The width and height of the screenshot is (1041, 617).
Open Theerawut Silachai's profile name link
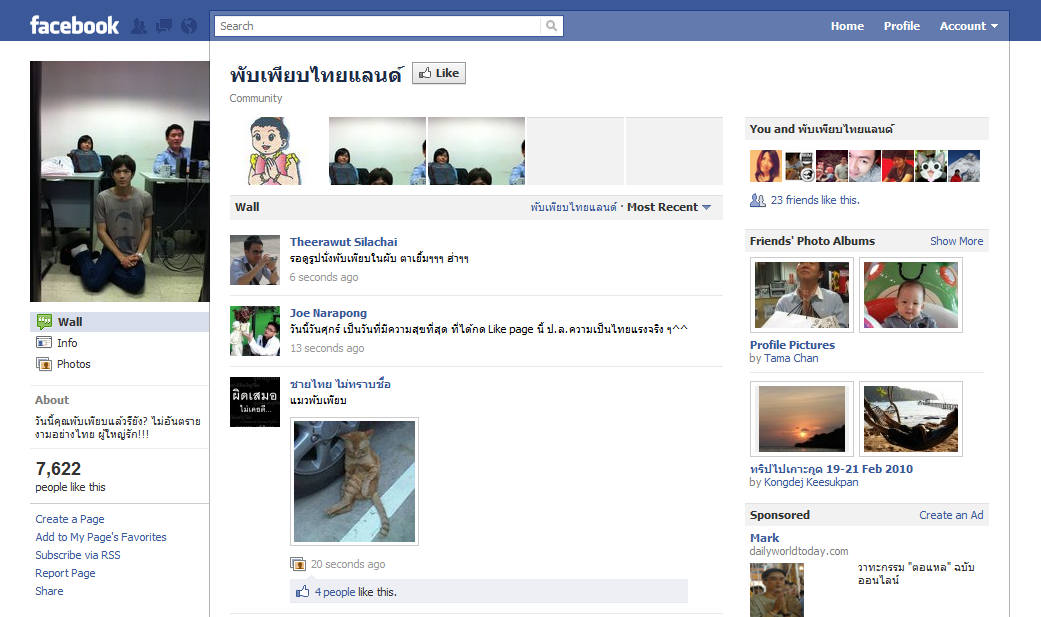[x=343, y=242]
